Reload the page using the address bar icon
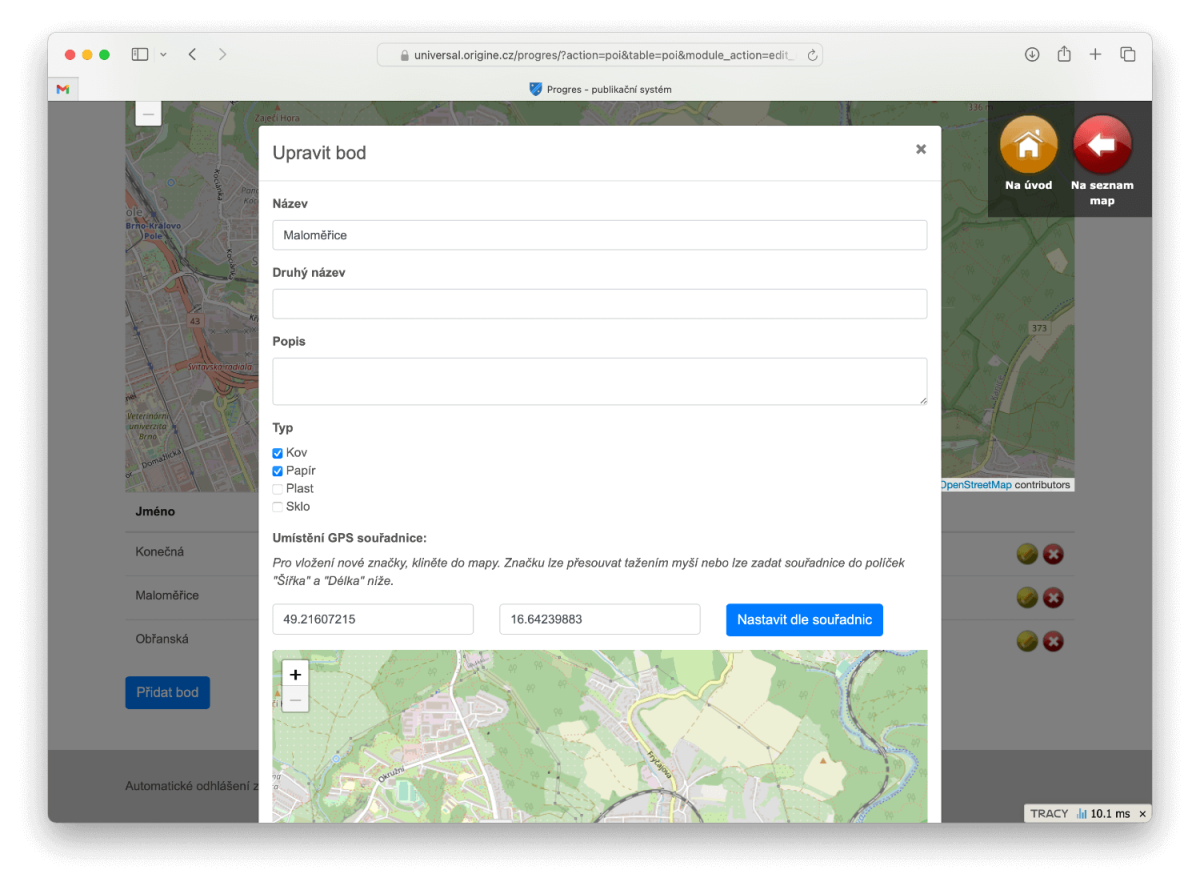Viewport: 1200px width, 886px height. [812, 55]
